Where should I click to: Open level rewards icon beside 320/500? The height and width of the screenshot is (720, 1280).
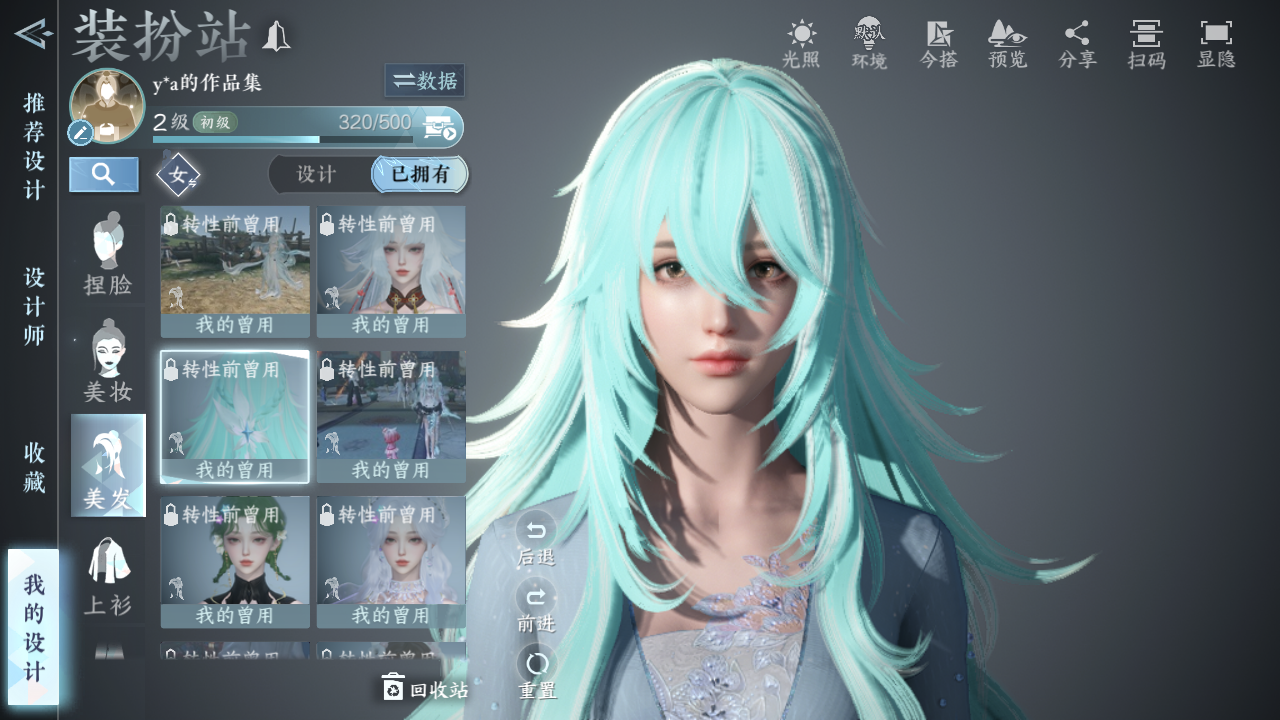point(440,127)
